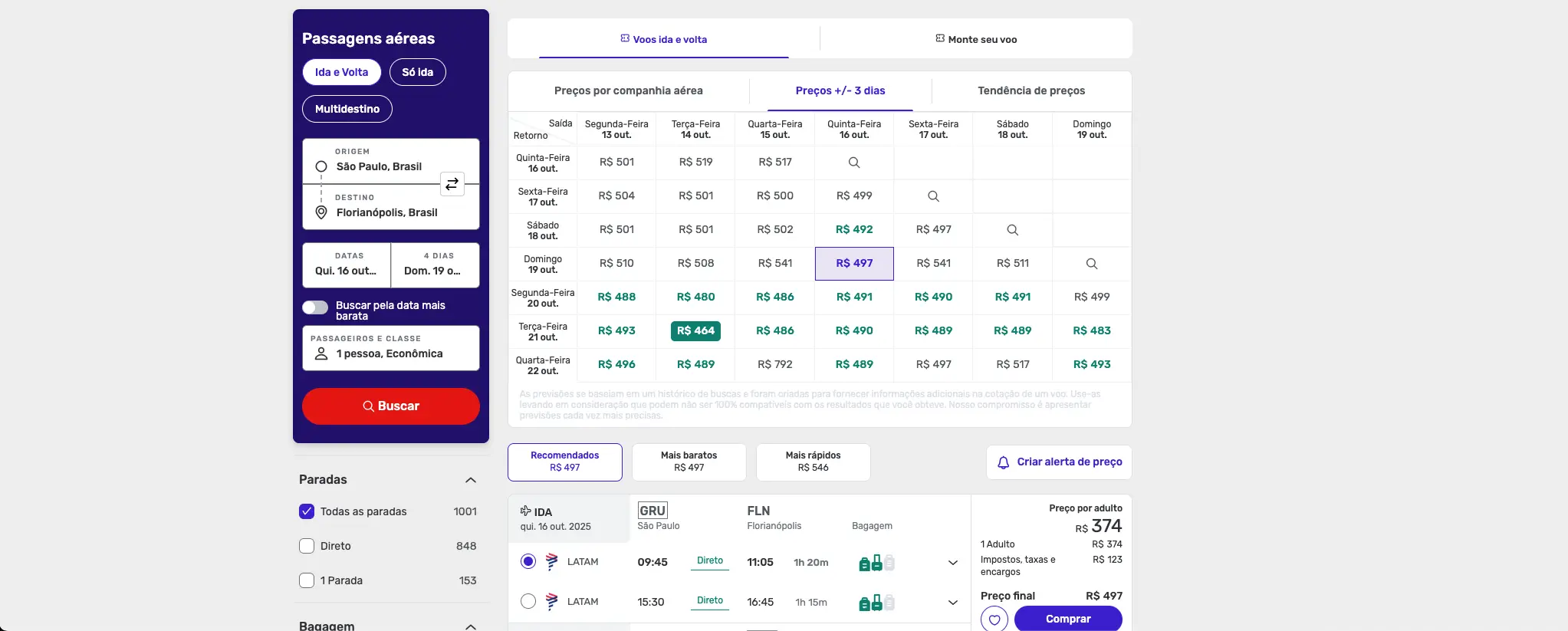Expand details of 09:45 LATAM flight

pos(952,563)
